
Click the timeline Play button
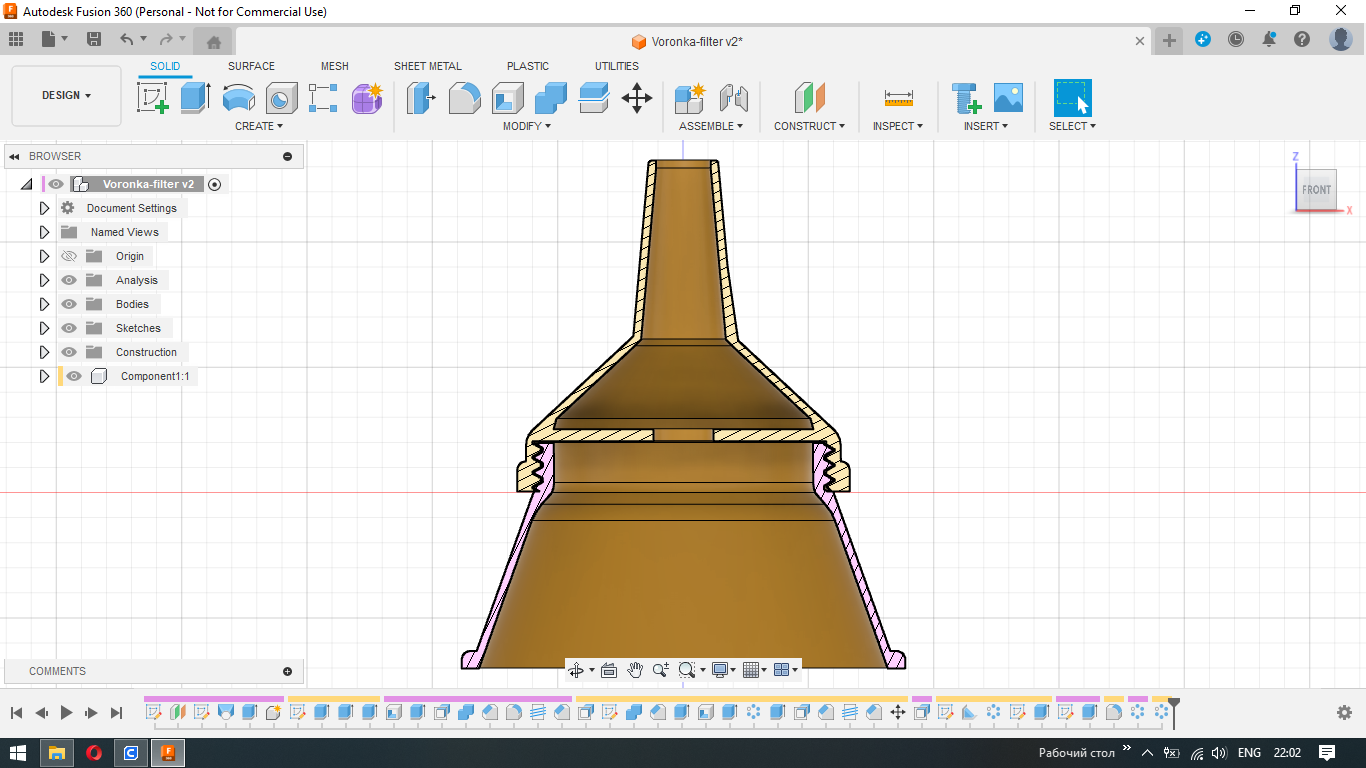tap(66, 712)
